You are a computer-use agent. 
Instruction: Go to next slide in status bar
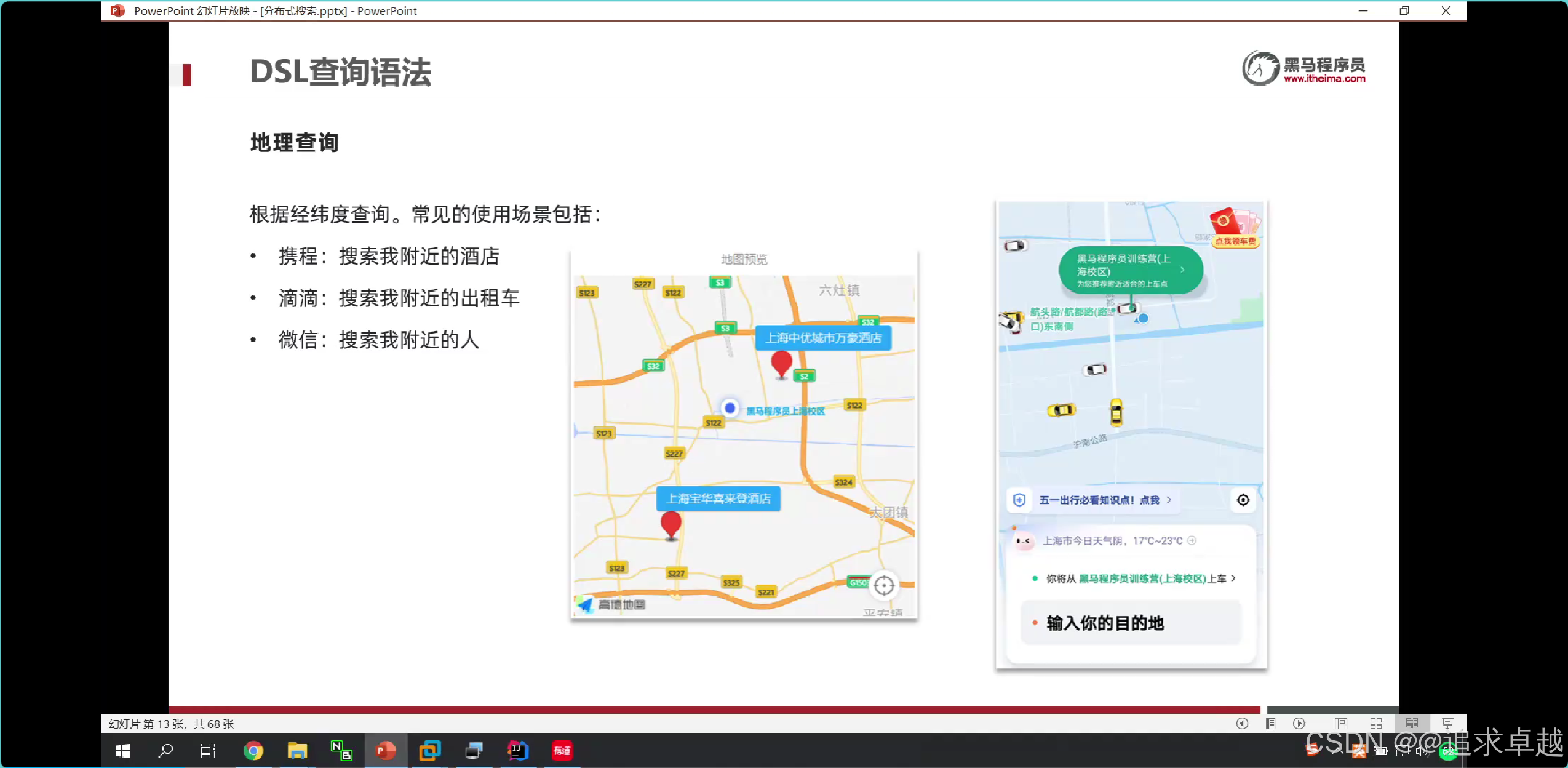(1299, 724)
